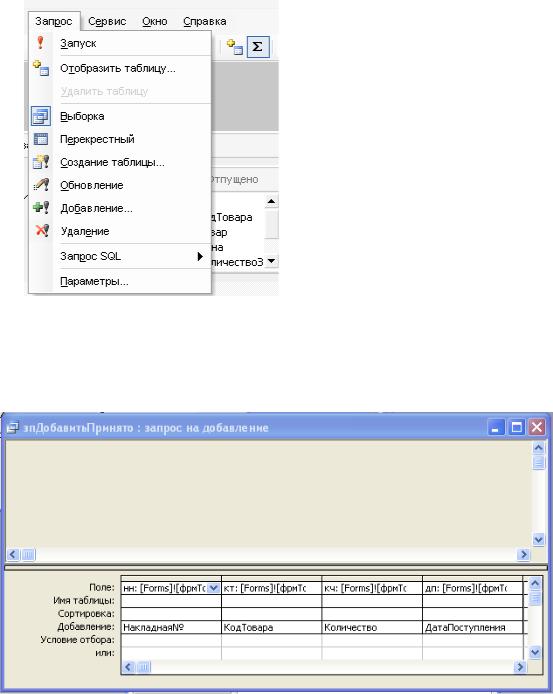Screen dimensions: 553x694
Task: Click the Select query icon beside Выборка
Action: [41, 116]
